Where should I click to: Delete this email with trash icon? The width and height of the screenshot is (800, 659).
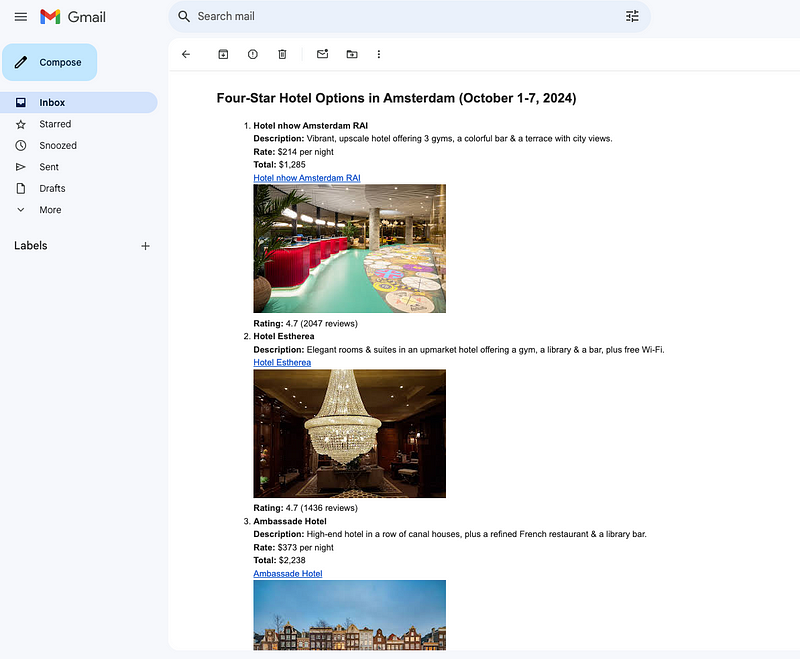(282, 54)
